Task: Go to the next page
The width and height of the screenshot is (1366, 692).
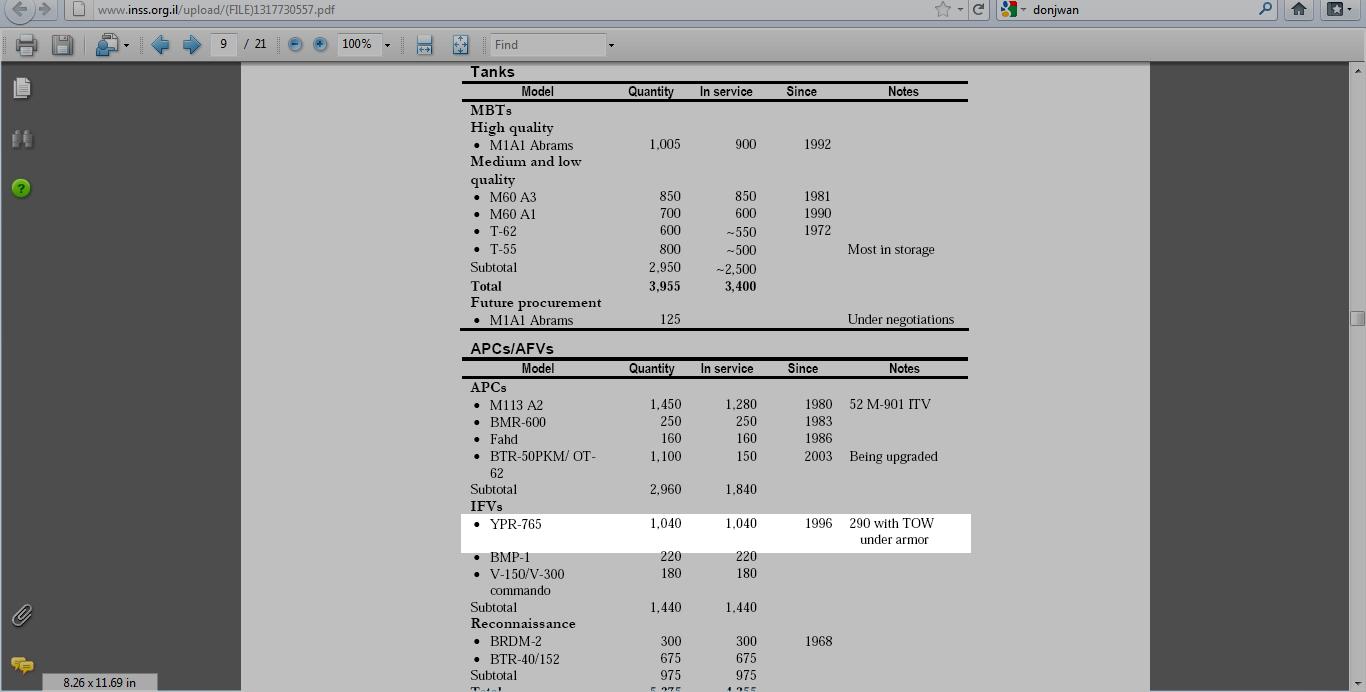Action: point(191,45)
